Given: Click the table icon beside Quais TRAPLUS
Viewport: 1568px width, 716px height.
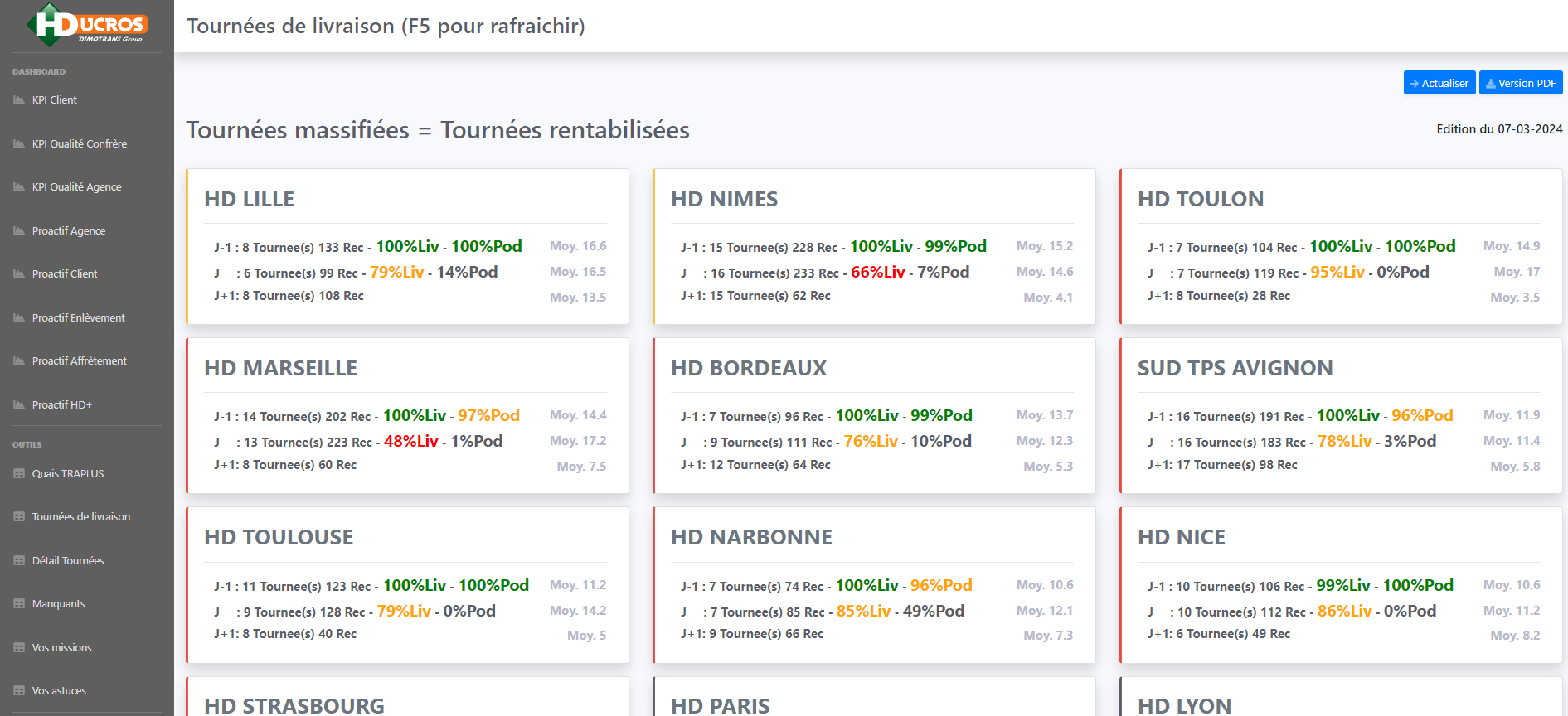Looking at the screenshot, I should 19,474.
